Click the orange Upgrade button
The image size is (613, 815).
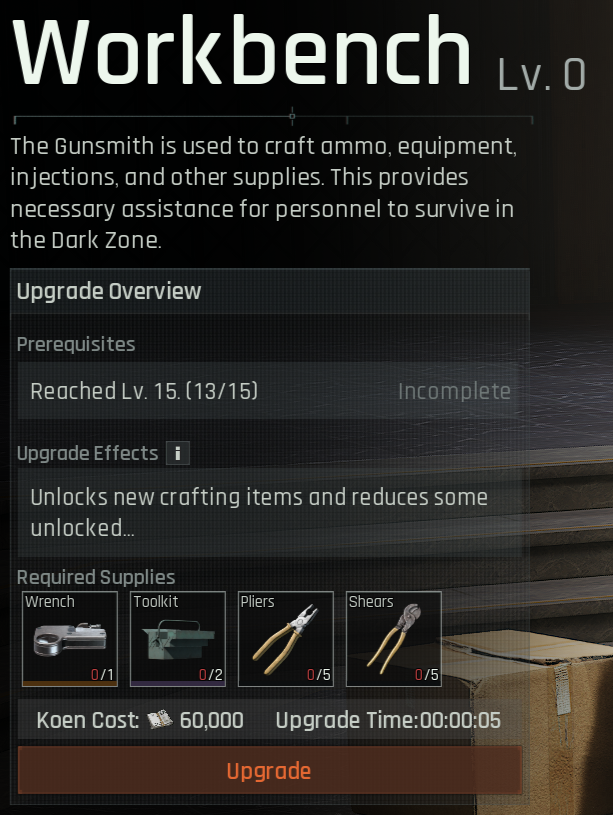coord(270,770)
